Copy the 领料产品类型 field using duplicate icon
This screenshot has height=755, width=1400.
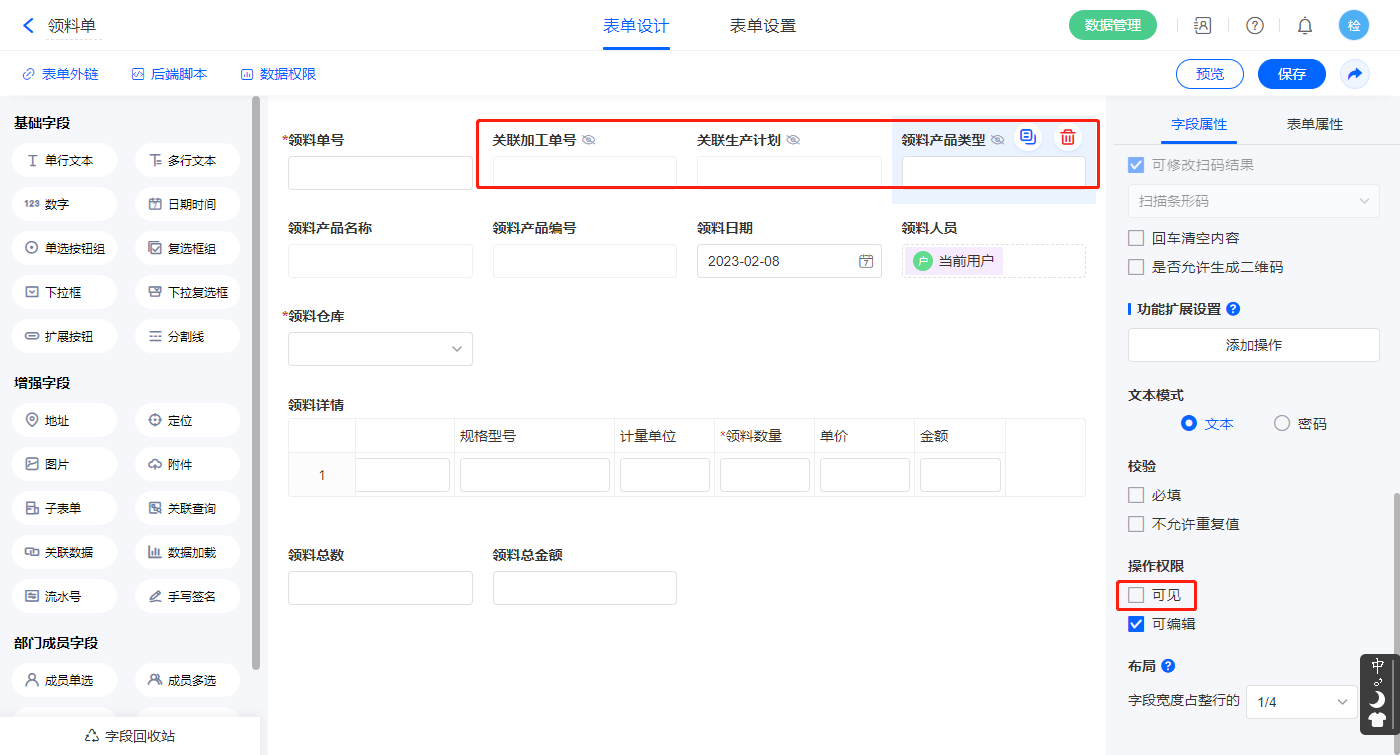pyautogui.click(x=1027, y=138)
